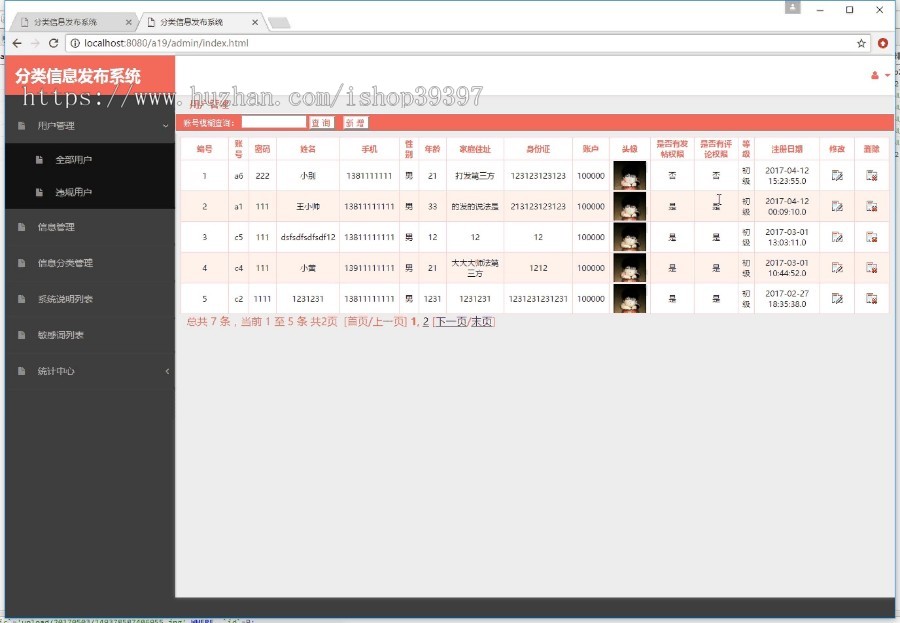Click the ID number cell 213123123123
This screenshot has height=623, width=900.
pyautogui.click(x=538, y=207)
